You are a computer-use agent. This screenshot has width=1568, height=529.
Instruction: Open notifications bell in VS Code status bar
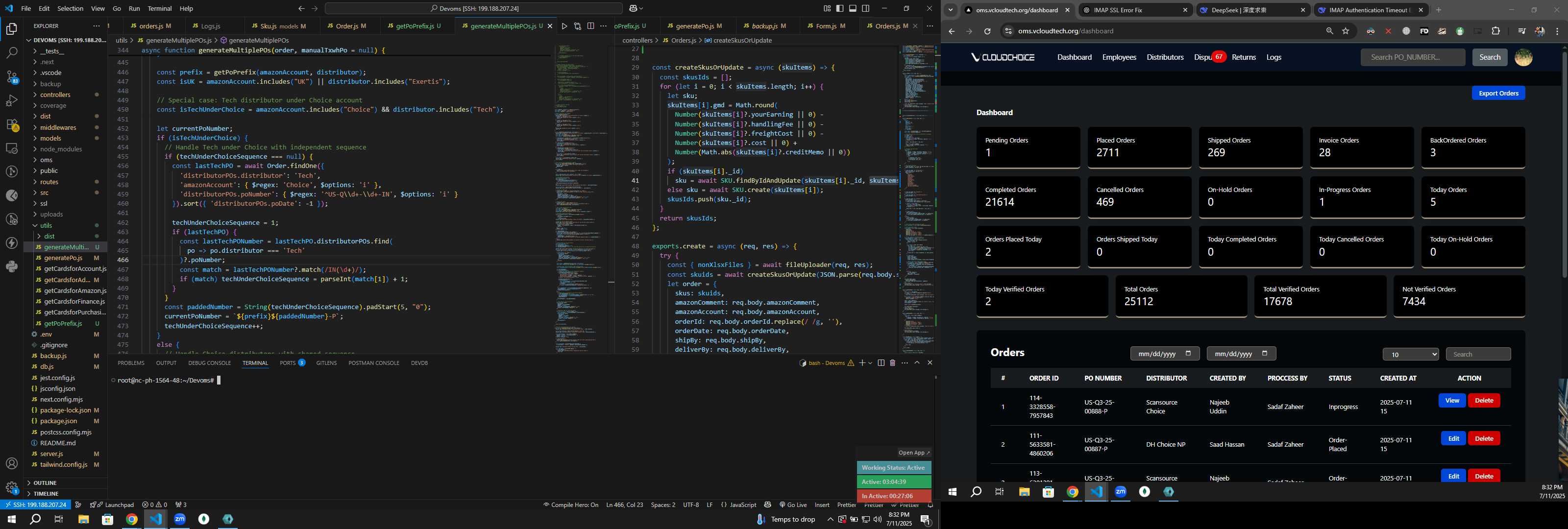[x=930, y=505]
